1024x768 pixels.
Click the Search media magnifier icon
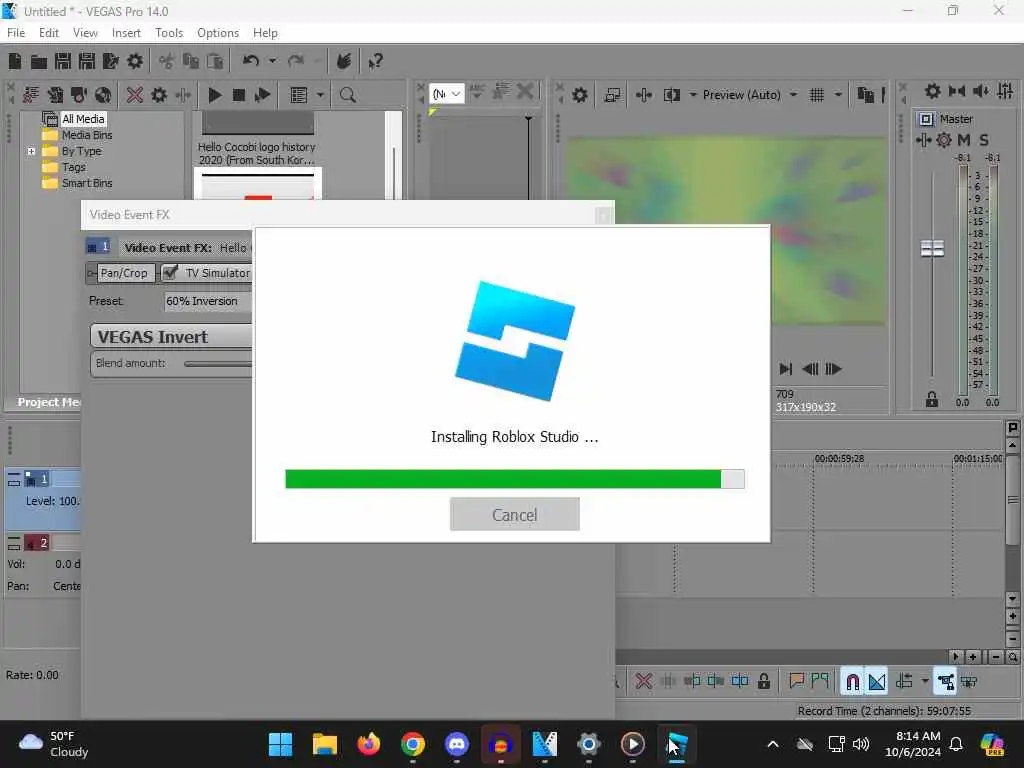pos(347,95)
